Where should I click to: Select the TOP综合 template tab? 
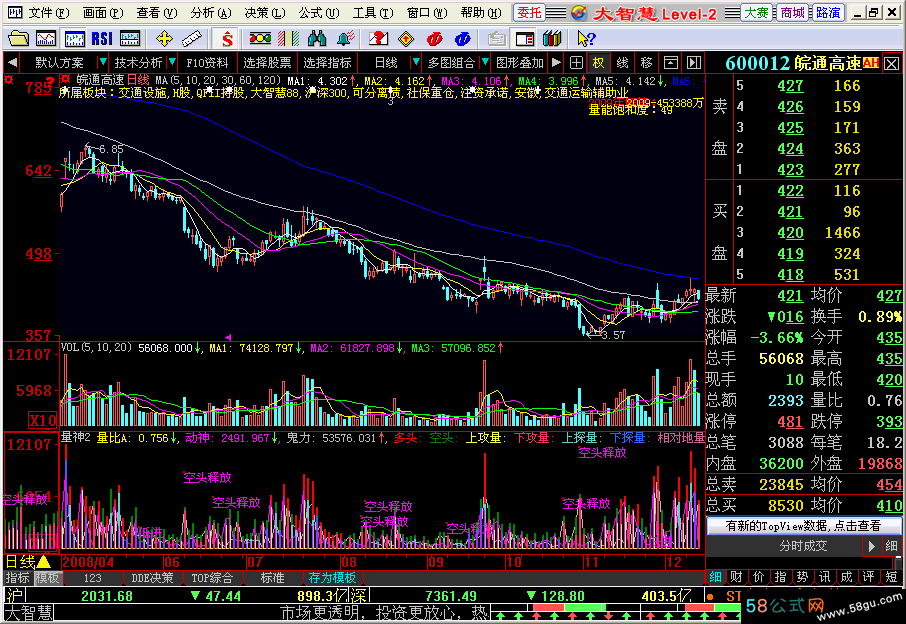pos(212,577)
